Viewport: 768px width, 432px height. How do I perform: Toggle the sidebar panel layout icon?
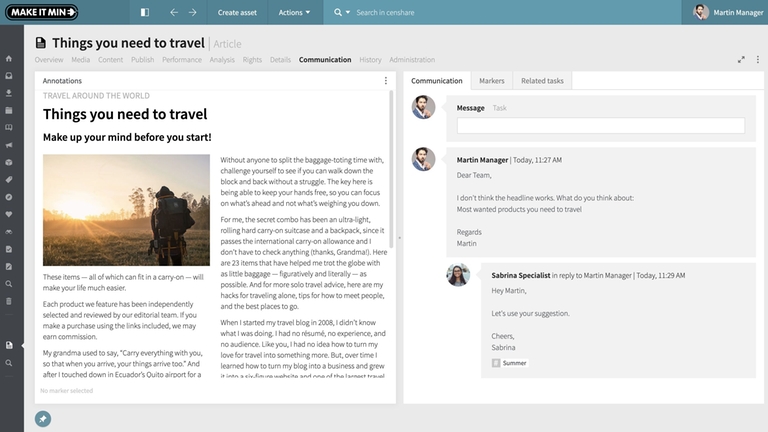coord(144,12)
